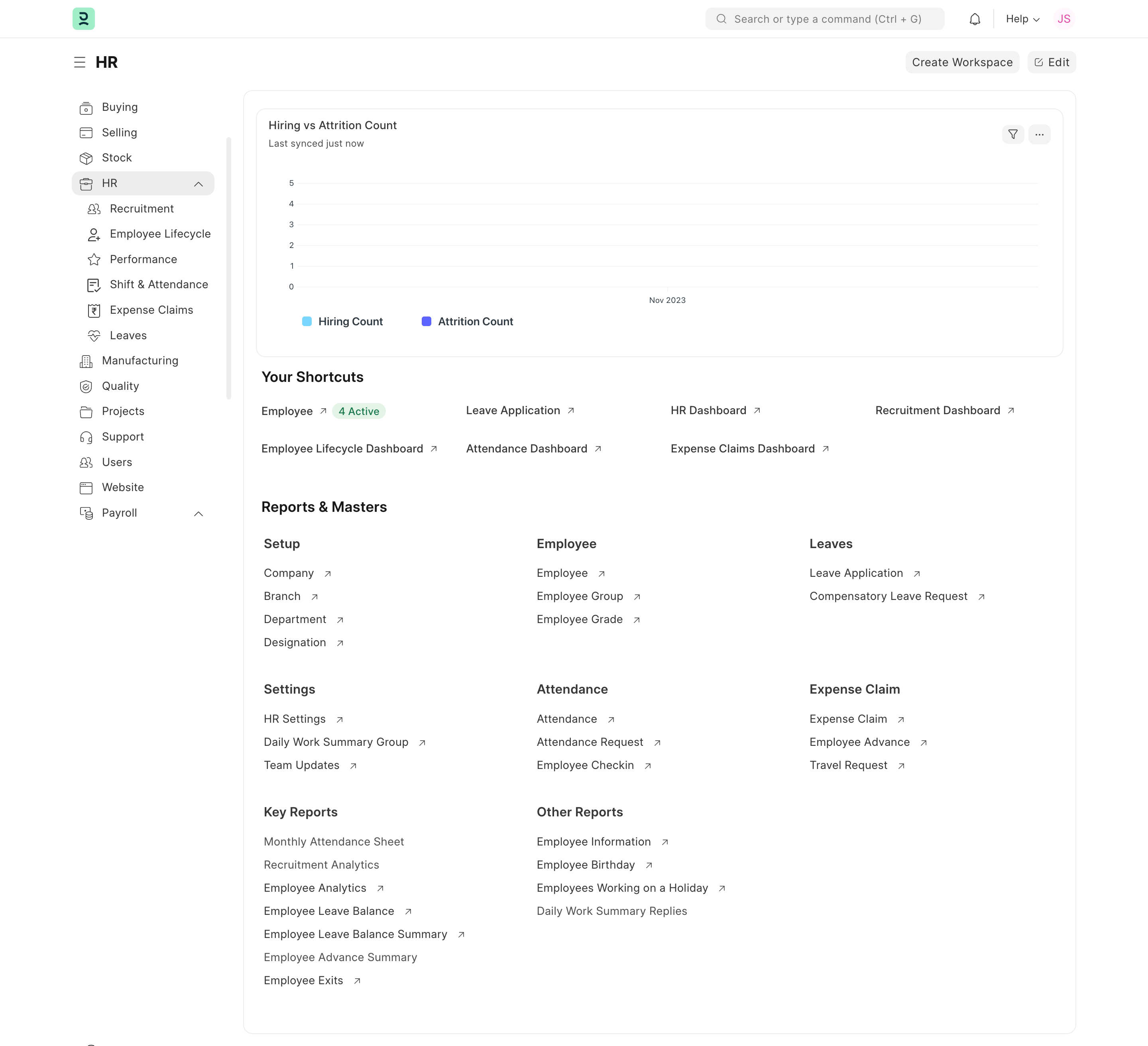Toggle Hiring Count legend swatch
Image resolution: width=1148 pixels, height=1046 pixels.
pos(307,321)
